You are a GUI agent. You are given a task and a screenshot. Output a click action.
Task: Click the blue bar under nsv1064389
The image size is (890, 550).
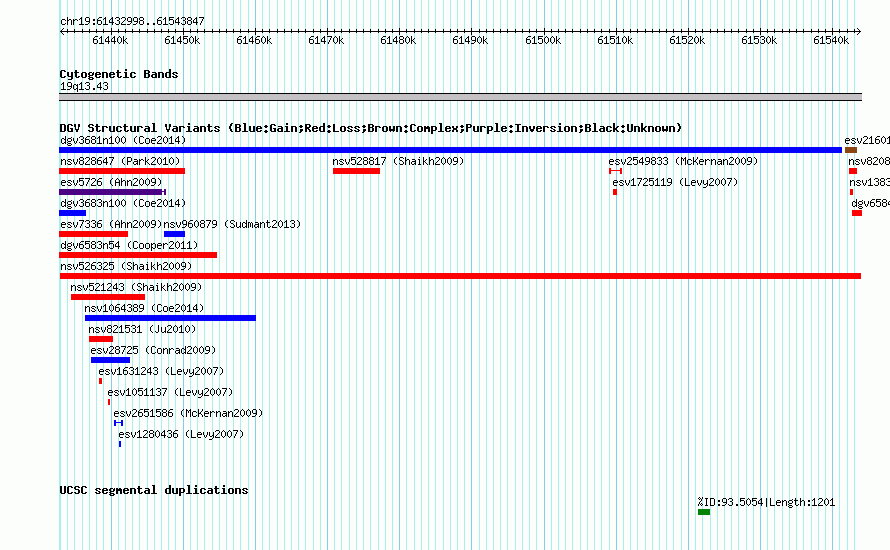[170, 318]
